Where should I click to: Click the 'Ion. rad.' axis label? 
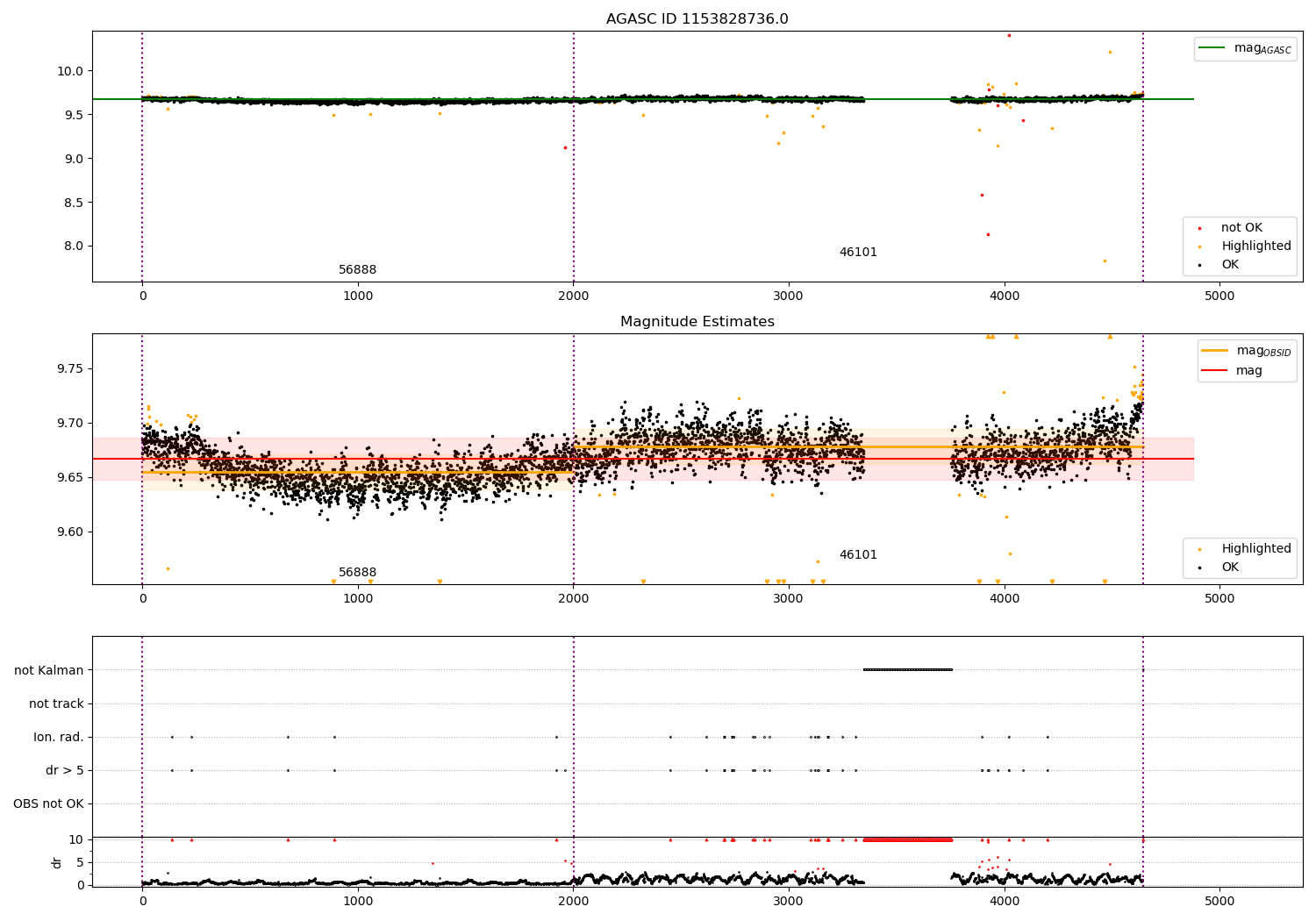[59, 737]
